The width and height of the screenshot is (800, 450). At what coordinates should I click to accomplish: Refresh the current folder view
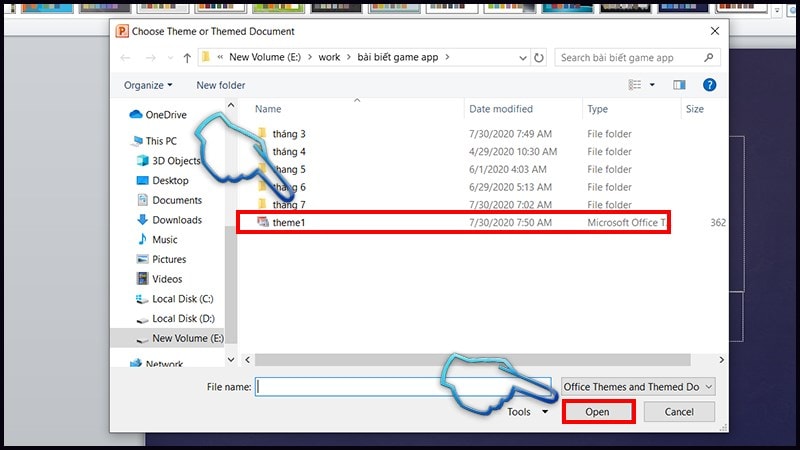539,58
